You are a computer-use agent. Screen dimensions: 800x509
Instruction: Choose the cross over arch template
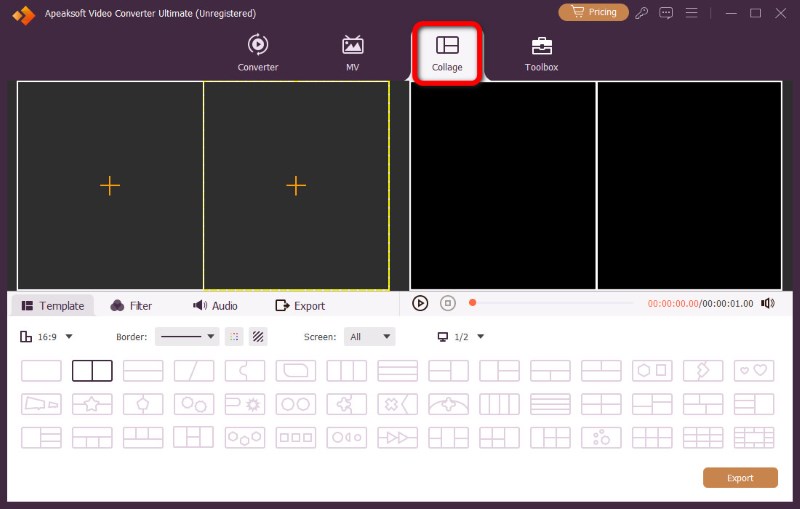coord(448,404)
